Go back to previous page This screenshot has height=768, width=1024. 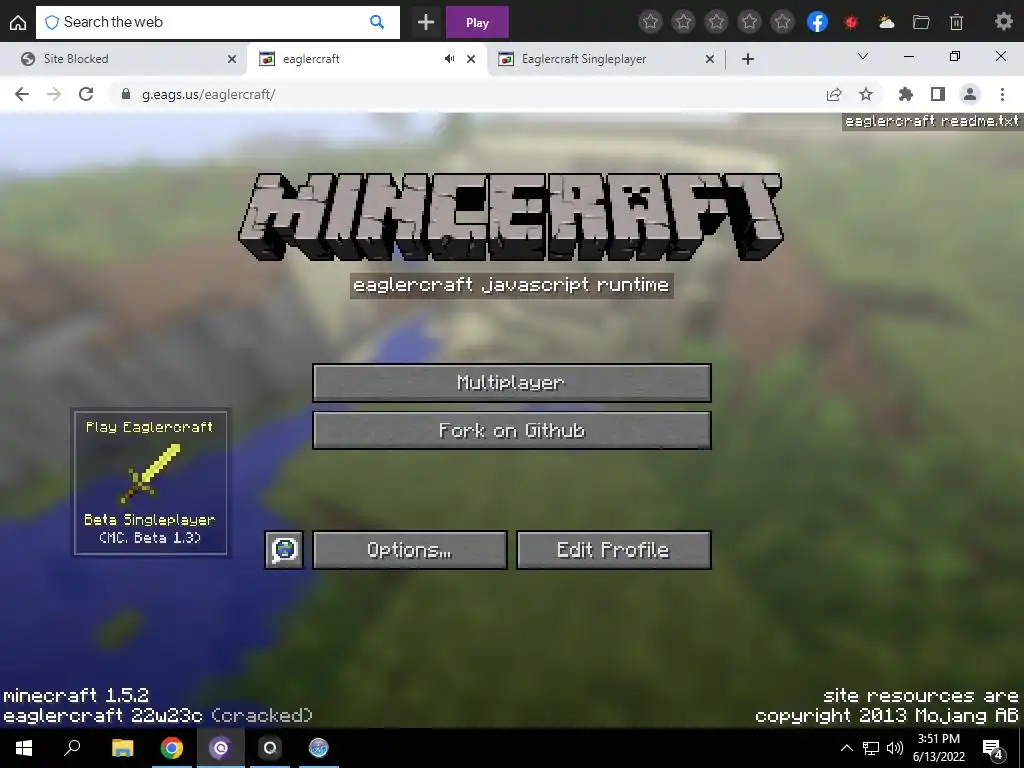[22, 94]
